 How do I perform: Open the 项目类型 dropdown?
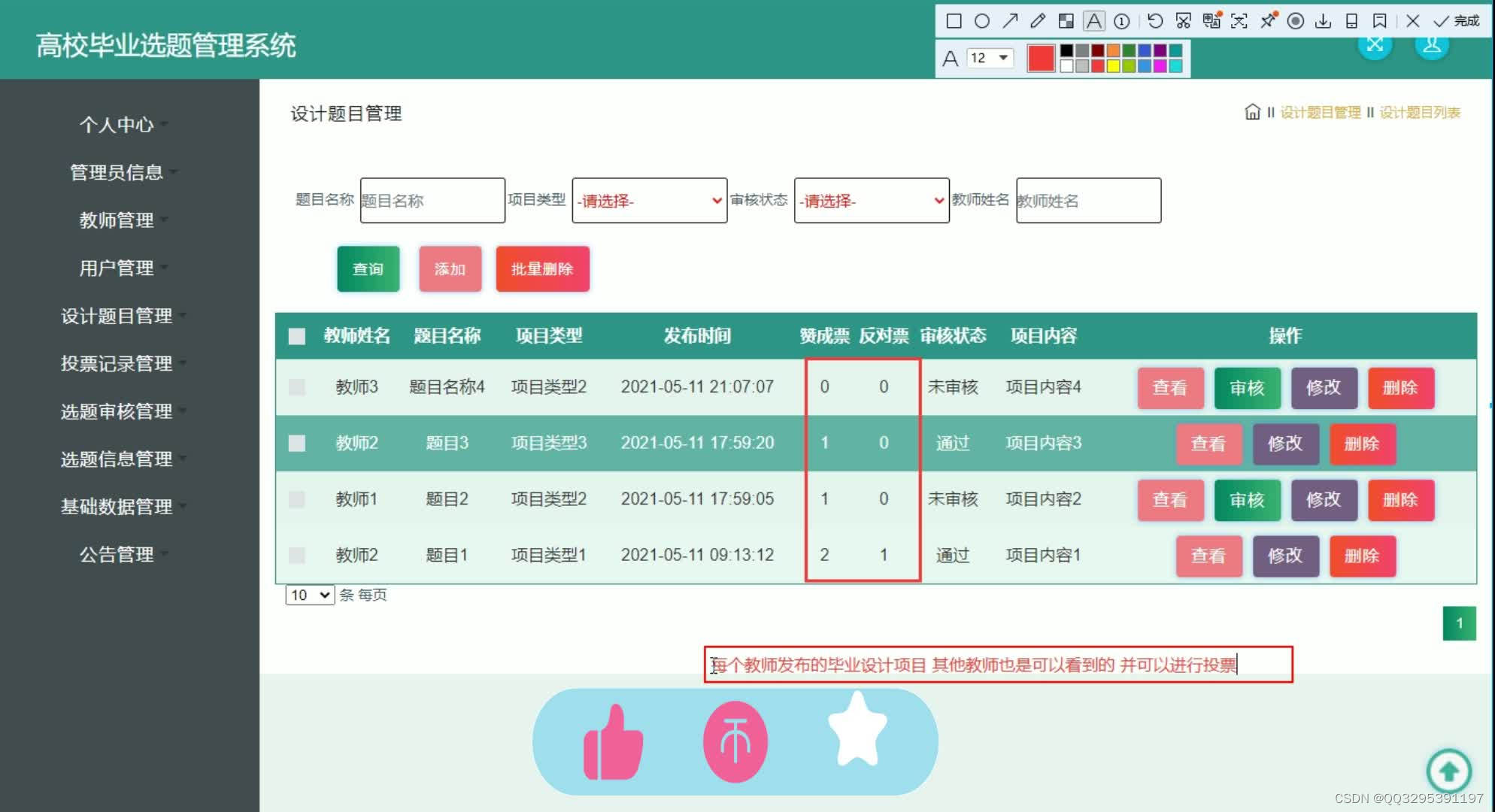pos(650,201)
